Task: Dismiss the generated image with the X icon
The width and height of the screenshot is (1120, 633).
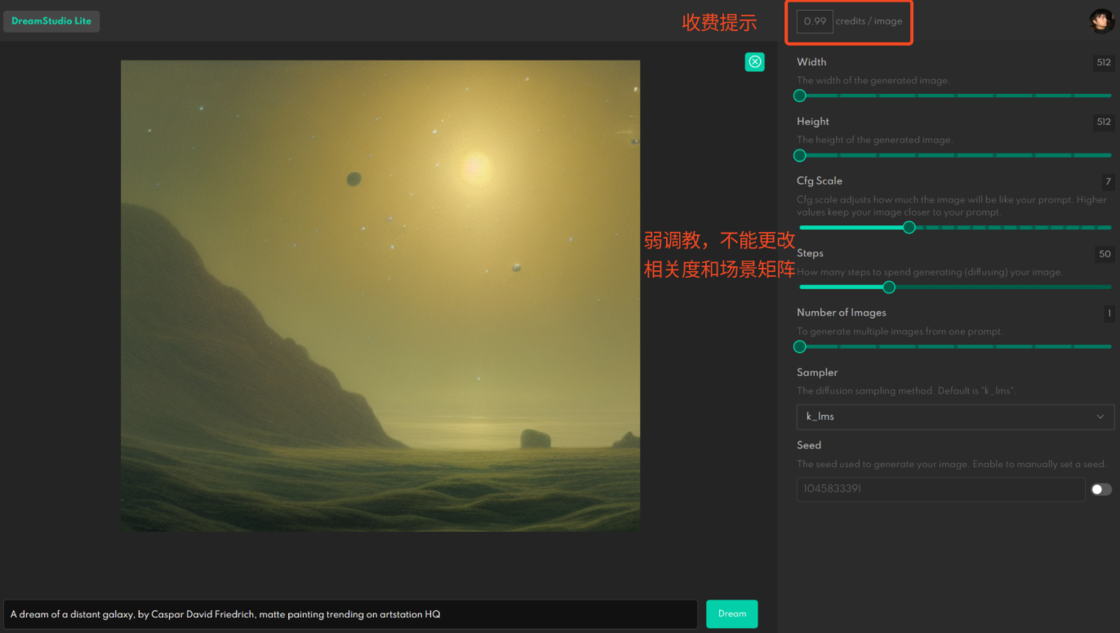Action: tap(755, 62)
